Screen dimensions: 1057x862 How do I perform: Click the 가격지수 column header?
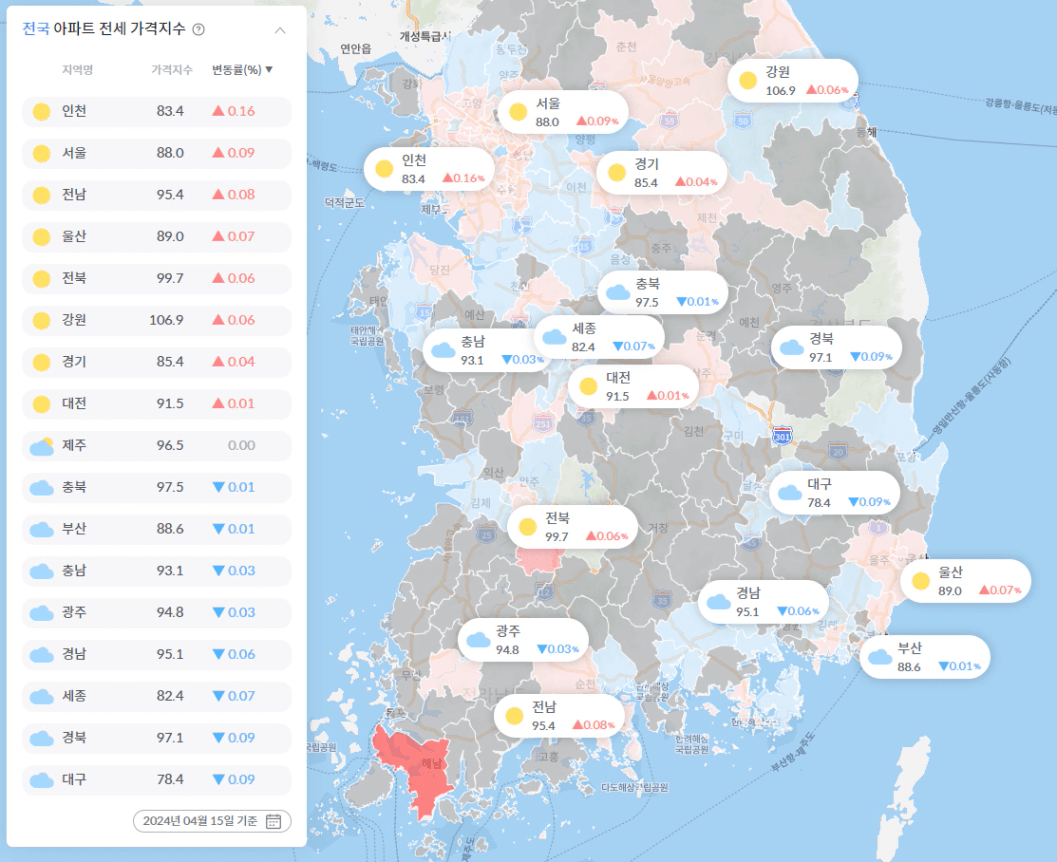pyautogui.click(x=172, y=69)
